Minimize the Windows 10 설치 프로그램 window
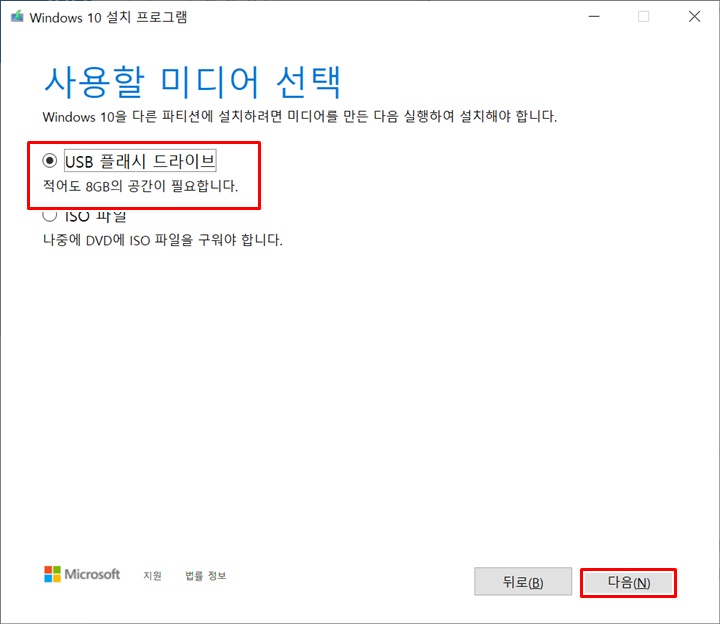720x624 pixels. [594, 17]
